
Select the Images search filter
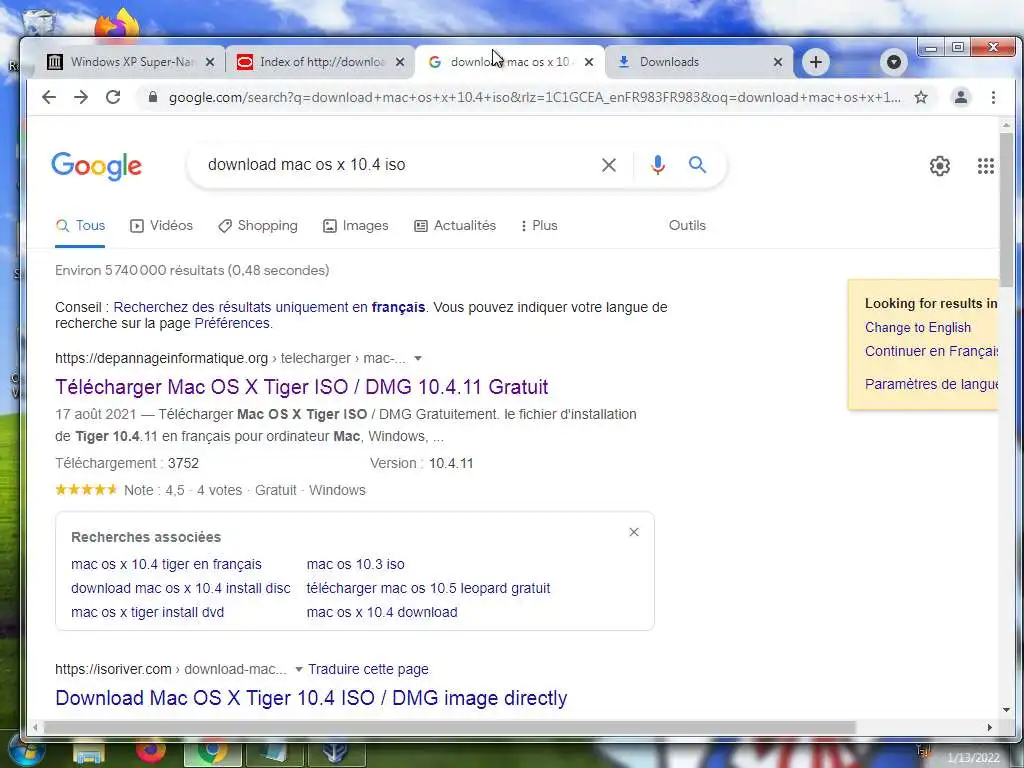tap(356, 226)
